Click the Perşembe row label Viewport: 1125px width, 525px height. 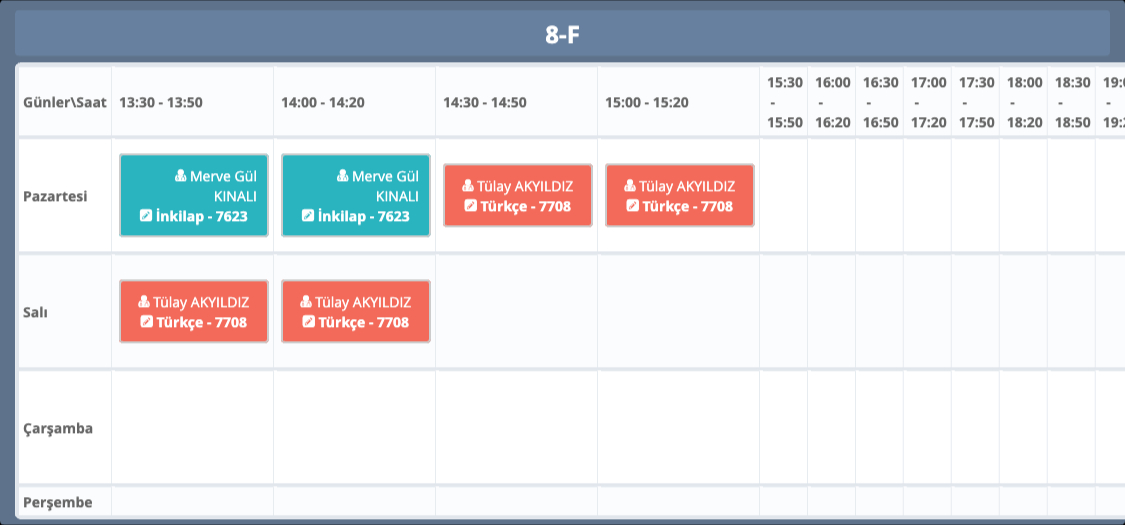[58, 502]
